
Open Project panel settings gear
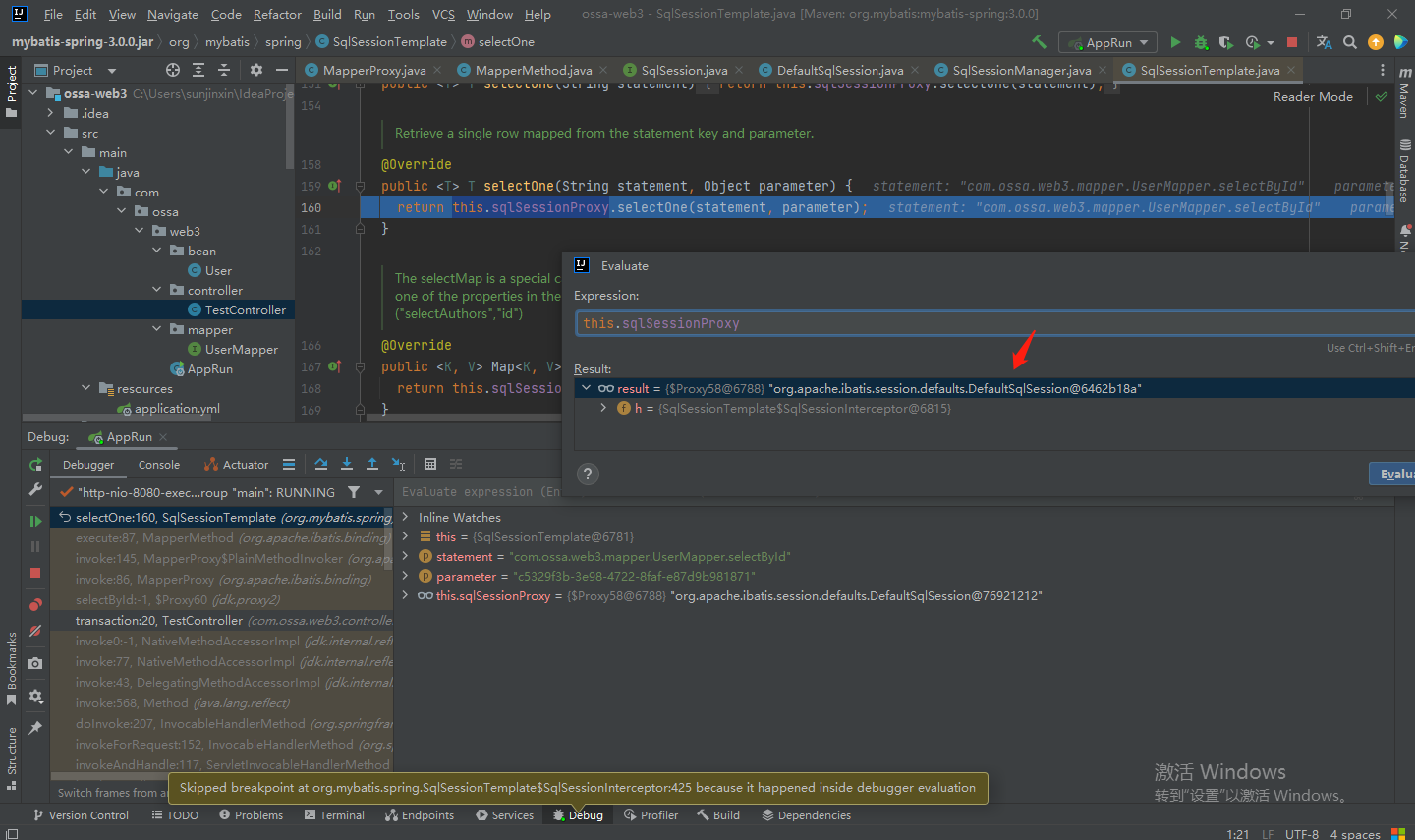click(x=256, y=70)
